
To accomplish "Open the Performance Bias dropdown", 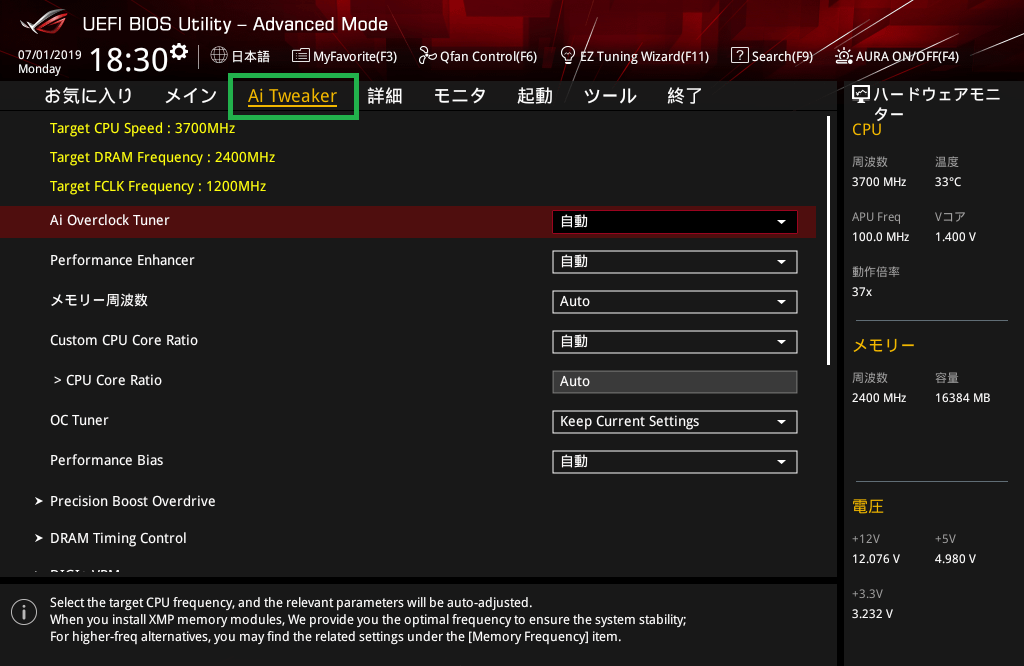I will pyautogui.click(x=675, y=462).
